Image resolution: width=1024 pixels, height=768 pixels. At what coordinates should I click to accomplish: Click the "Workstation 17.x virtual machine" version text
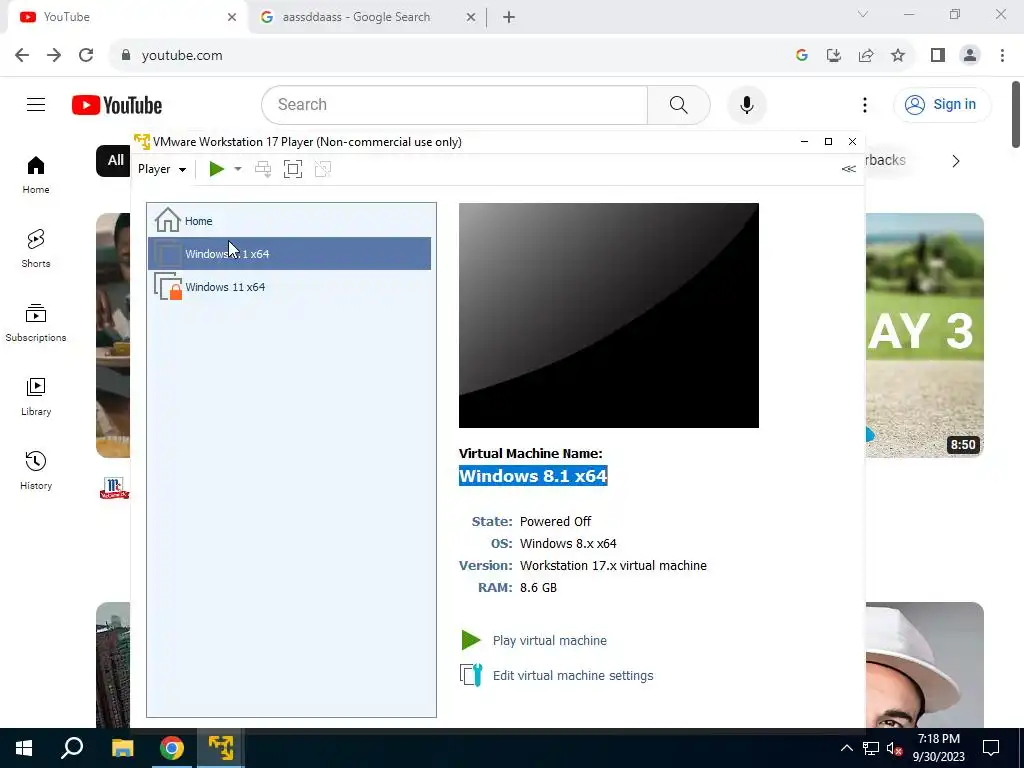tap(613, 566)
